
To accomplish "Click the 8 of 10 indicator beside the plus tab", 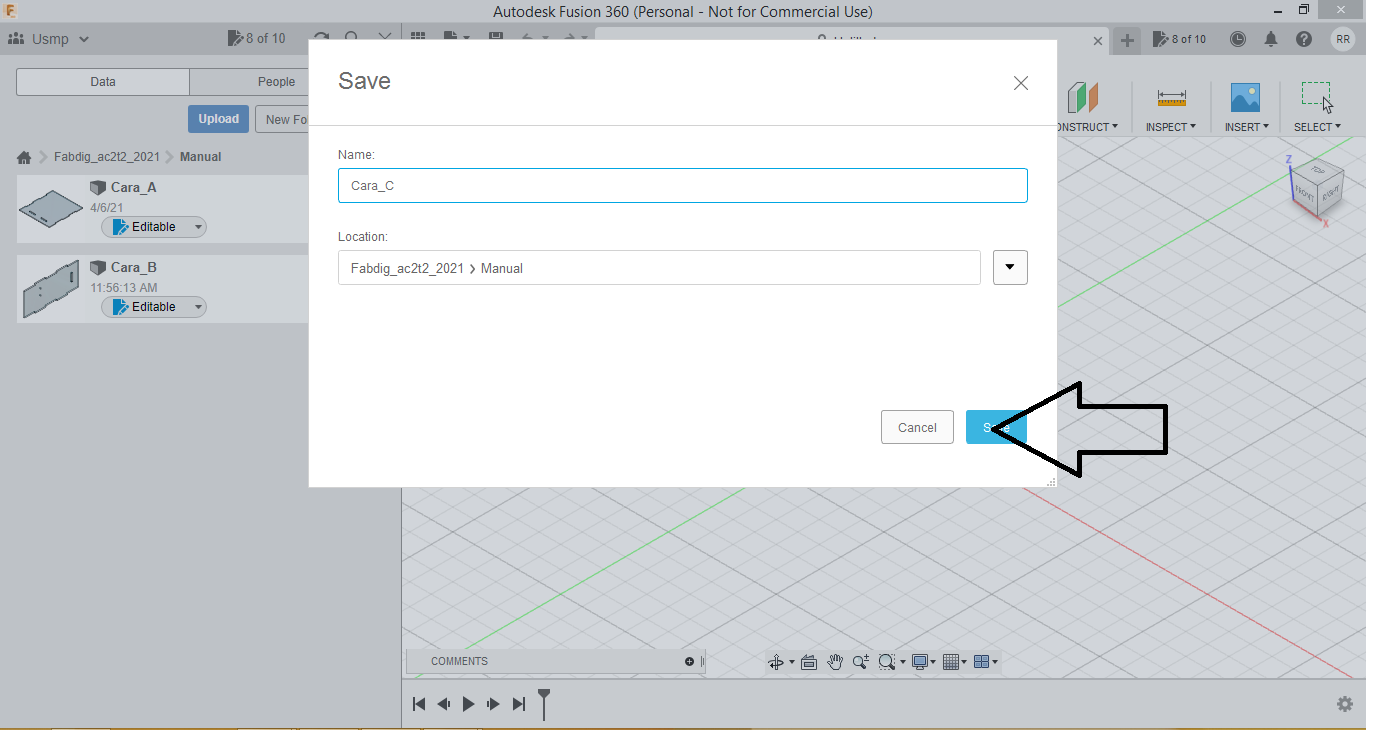I will click(x=1180, y=39).
